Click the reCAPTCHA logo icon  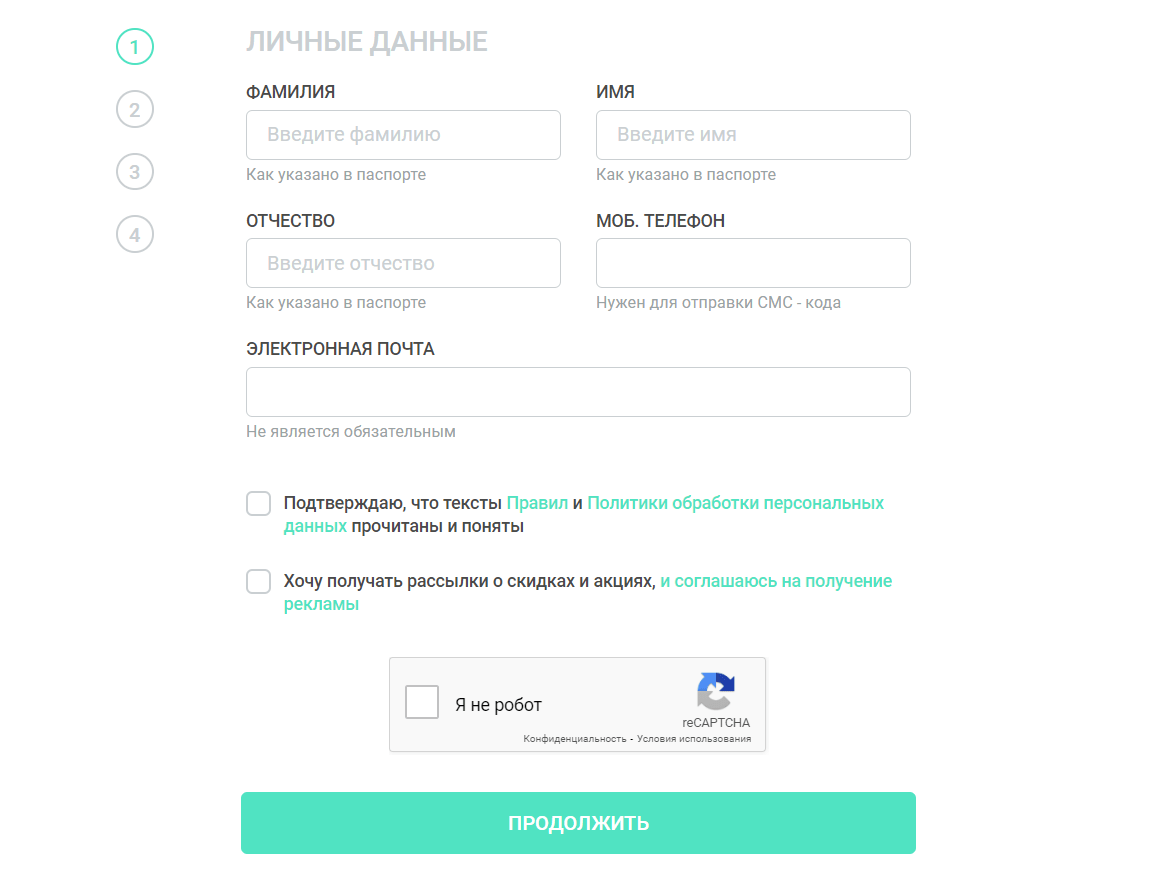[x=716, y=691]
